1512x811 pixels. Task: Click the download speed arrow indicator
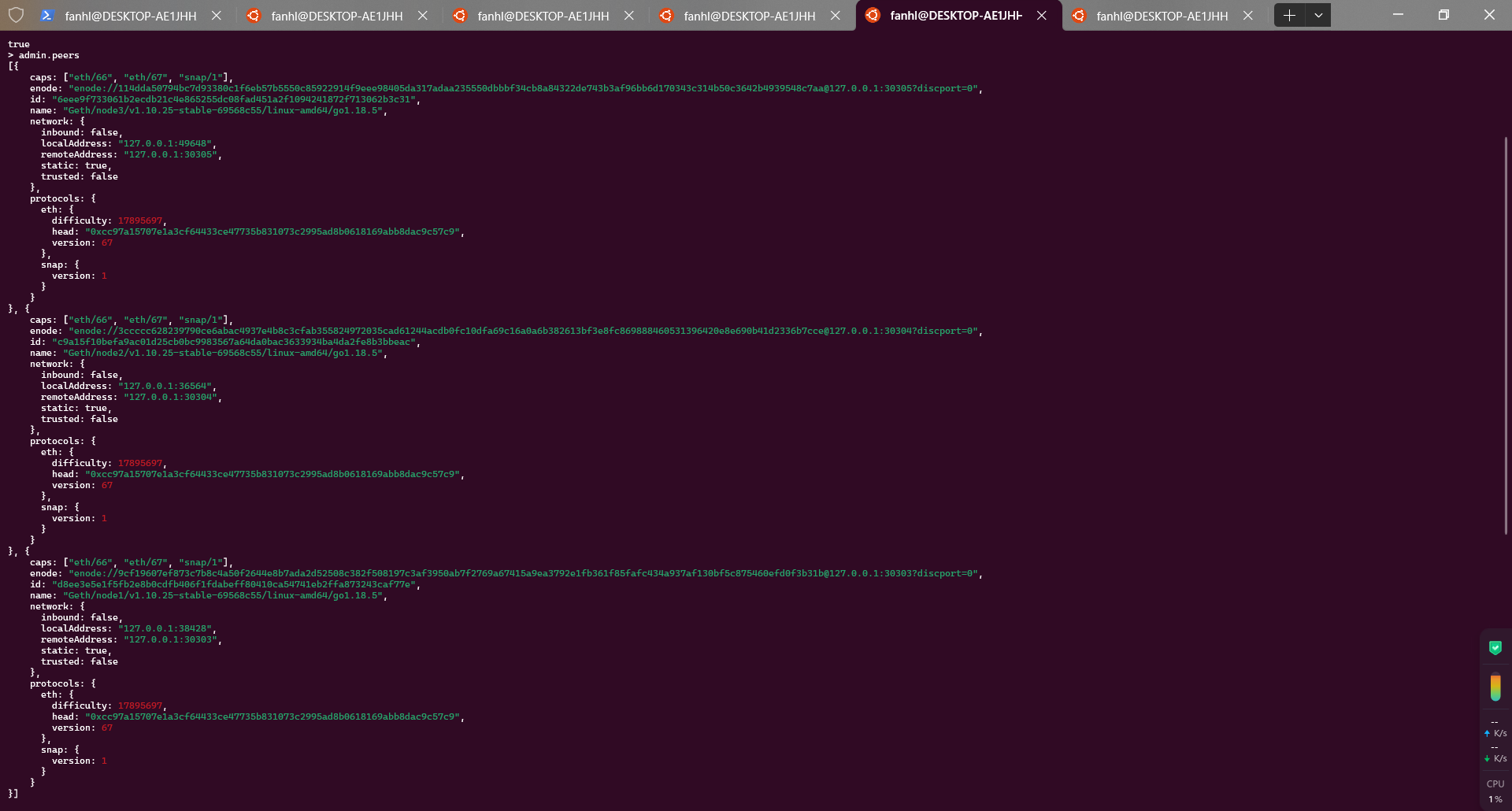[1487, 759]
